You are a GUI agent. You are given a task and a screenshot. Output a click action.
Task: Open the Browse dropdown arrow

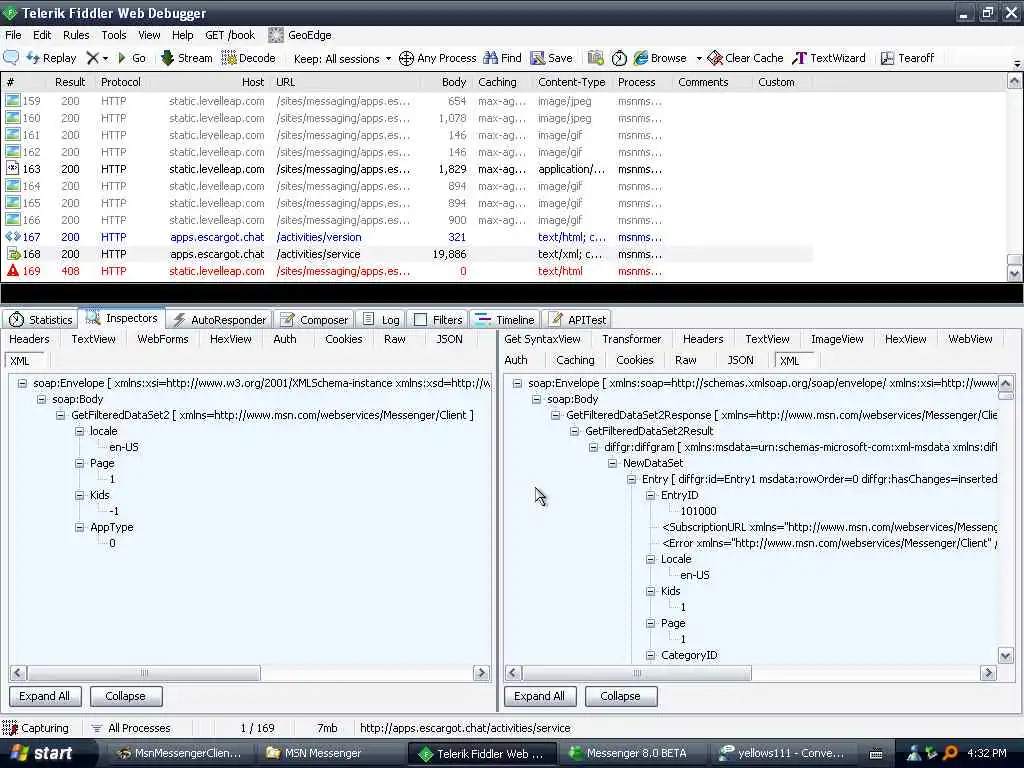click(x=699, y=58)
